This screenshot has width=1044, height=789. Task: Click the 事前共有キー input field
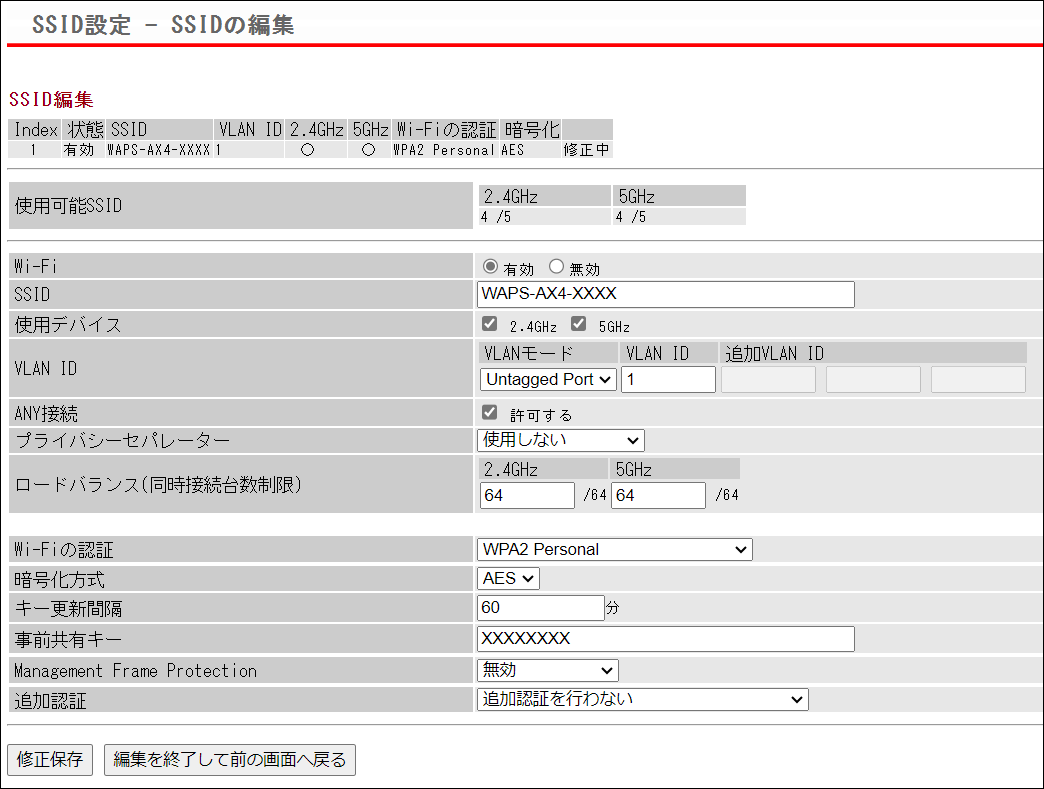[x=666, y=639]
